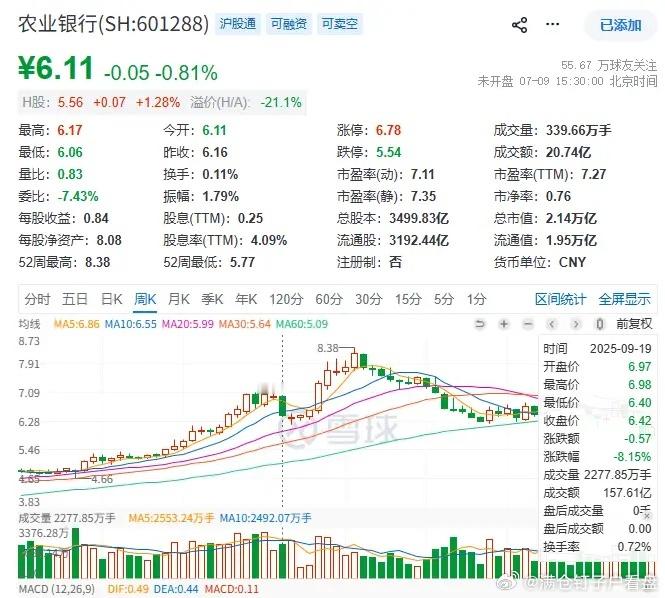The image size is (665, 598).
Task: Click the 货币单位 CNY value
Action: [x=573, y=263]
